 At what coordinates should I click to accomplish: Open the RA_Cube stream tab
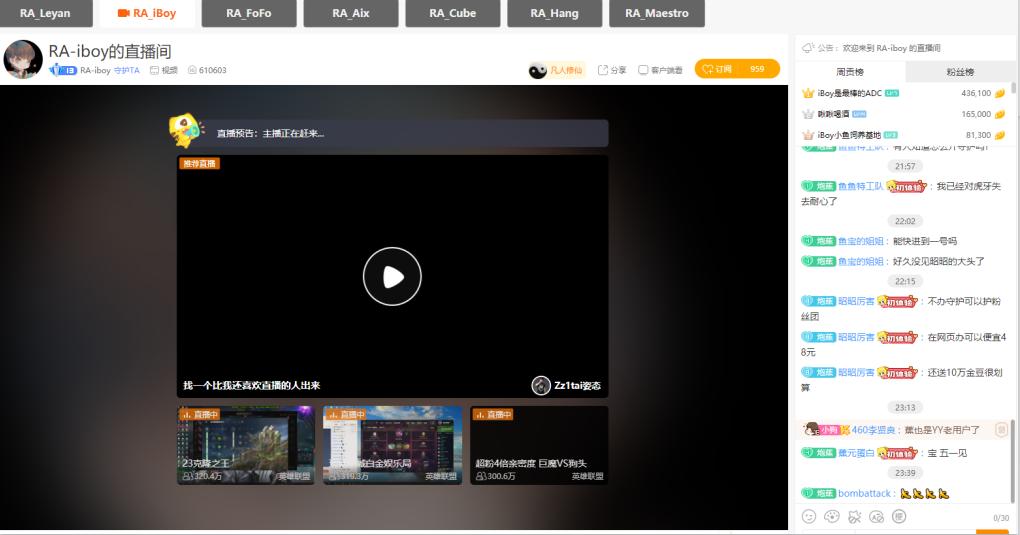tap(453, 13)
